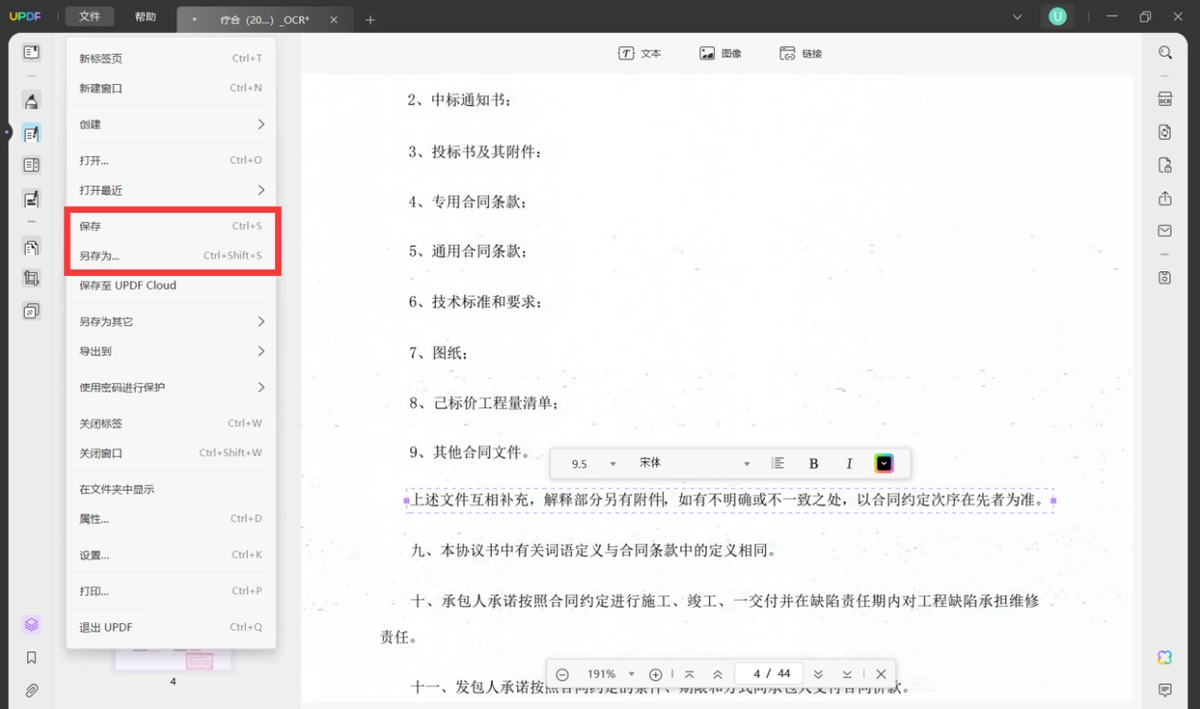Open the comments panel icon bottom right

click(x=1165, y=690)
